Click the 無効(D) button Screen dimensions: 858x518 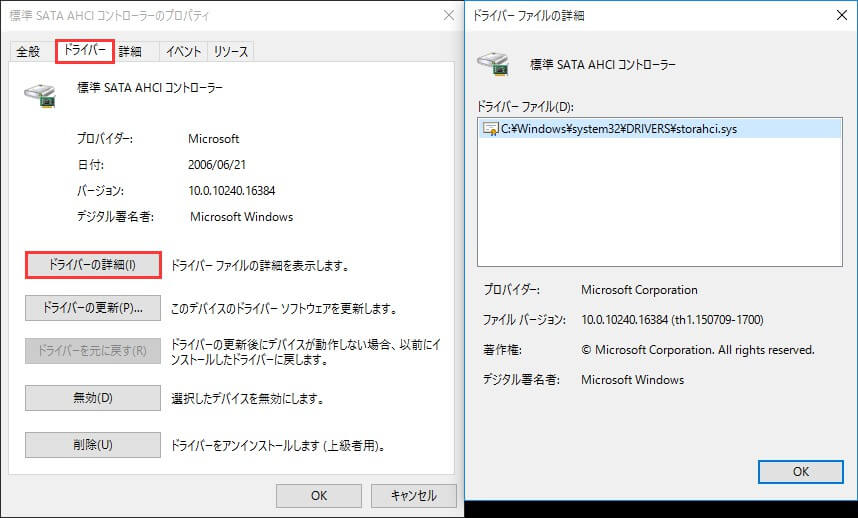[x=93, y=398]
